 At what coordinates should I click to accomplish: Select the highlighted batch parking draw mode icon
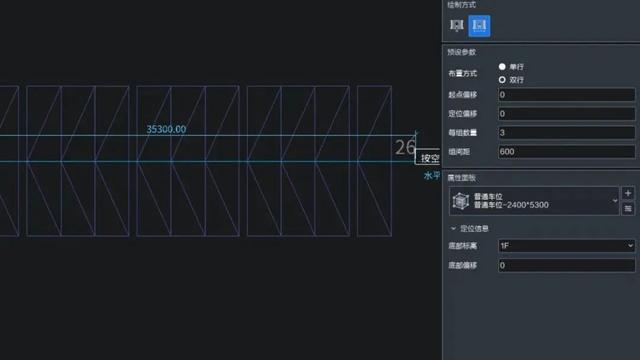479,26
